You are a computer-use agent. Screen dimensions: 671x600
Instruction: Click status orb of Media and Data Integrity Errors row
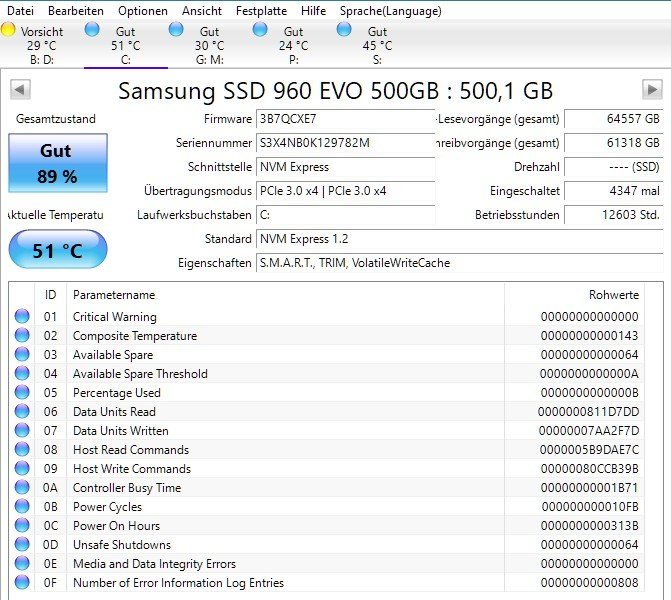point(22,563)
